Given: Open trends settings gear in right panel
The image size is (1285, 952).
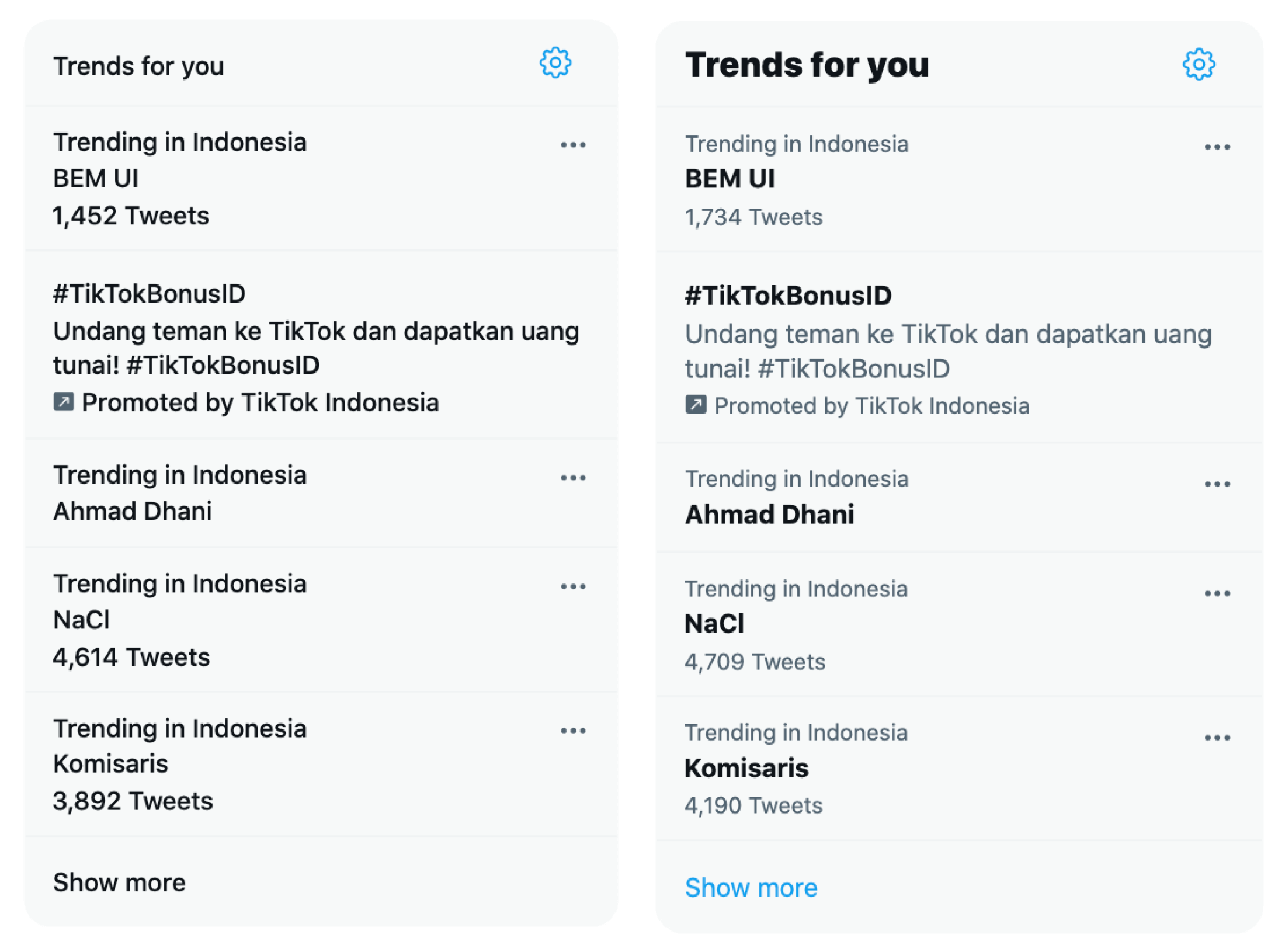Looking at the screenshot, I should (1198, 64).
